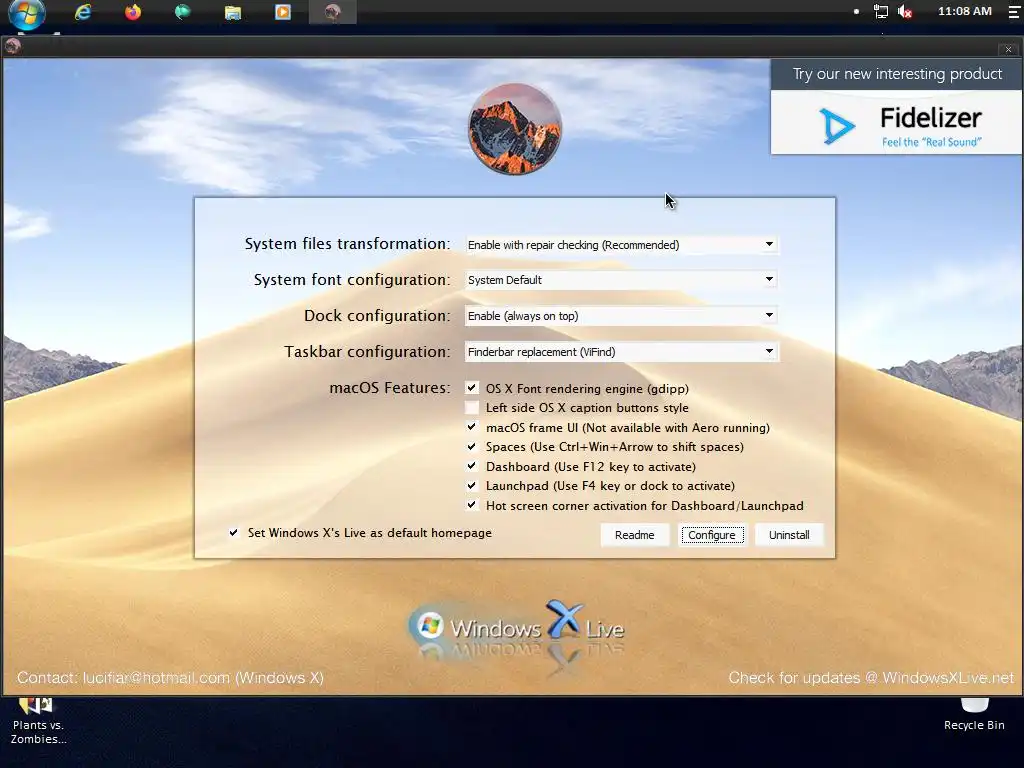Screen dimensions: 1024x768
Task: Open the Taskbar configuration dropdown
Action: click(621, 352)
